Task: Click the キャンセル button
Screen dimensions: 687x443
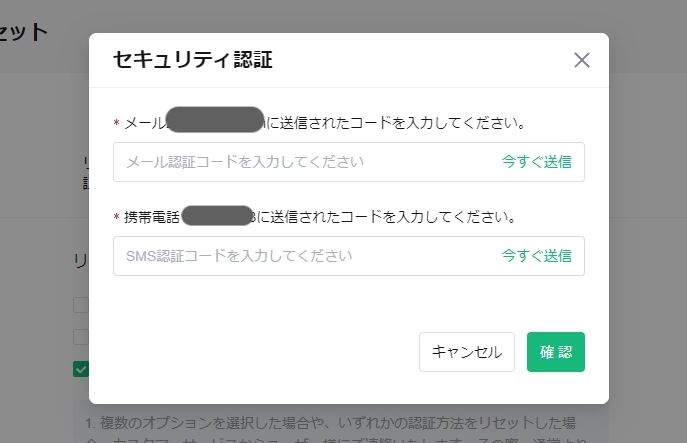Action: [x=467, y=352]
